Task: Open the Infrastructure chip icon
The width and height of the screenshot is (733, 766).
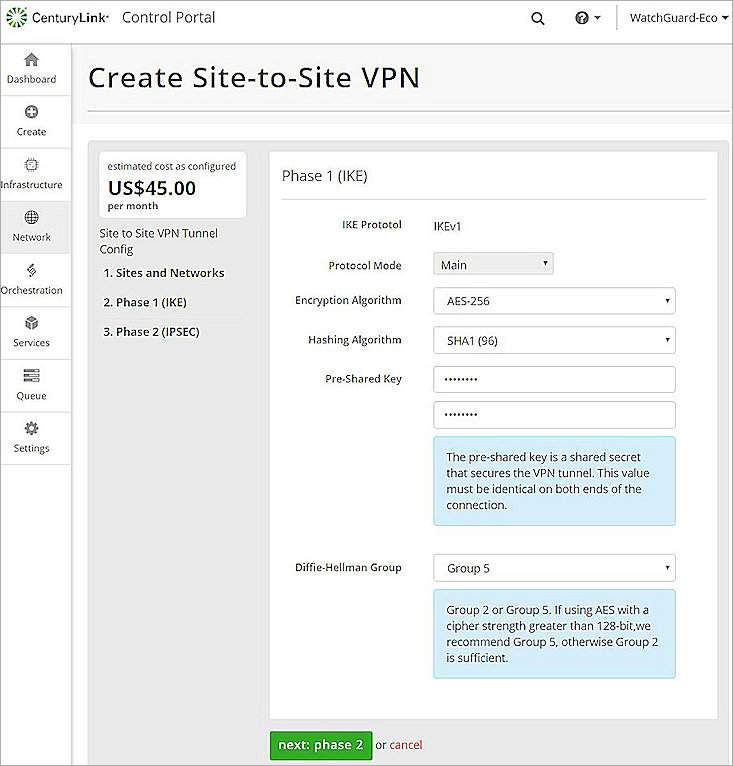Action: (x=31, y=166)
